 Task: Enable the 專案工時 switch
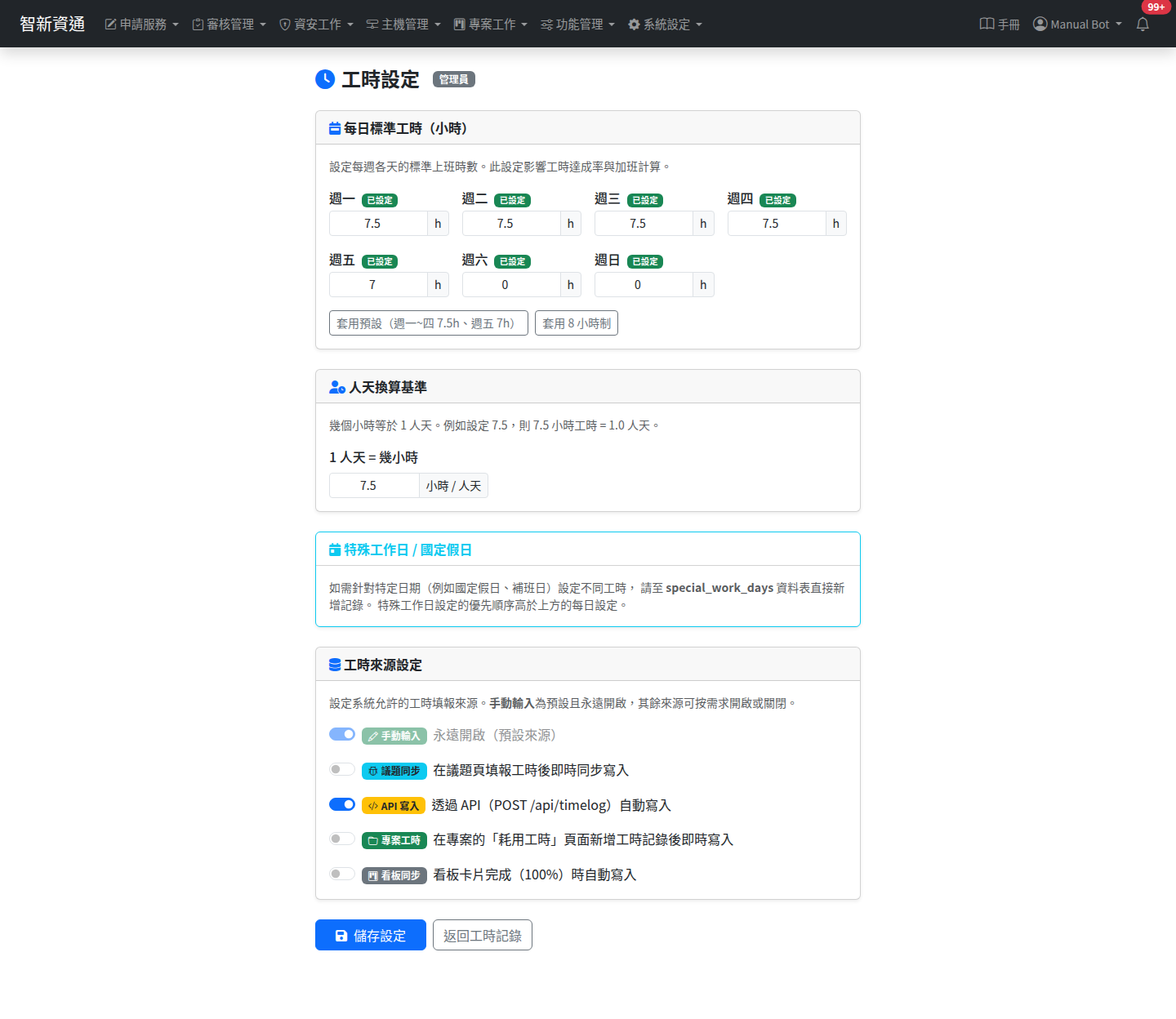[x=342, y=839]
